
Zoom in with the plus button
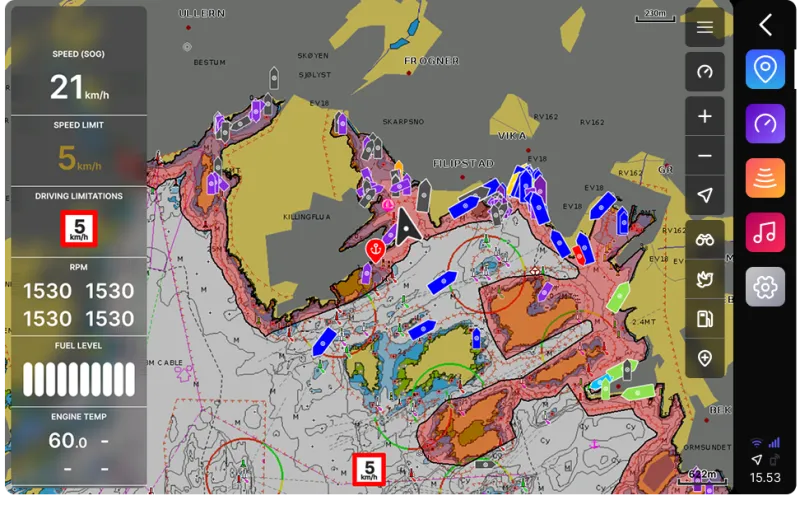pyautogui.click(x=705, y=116)
